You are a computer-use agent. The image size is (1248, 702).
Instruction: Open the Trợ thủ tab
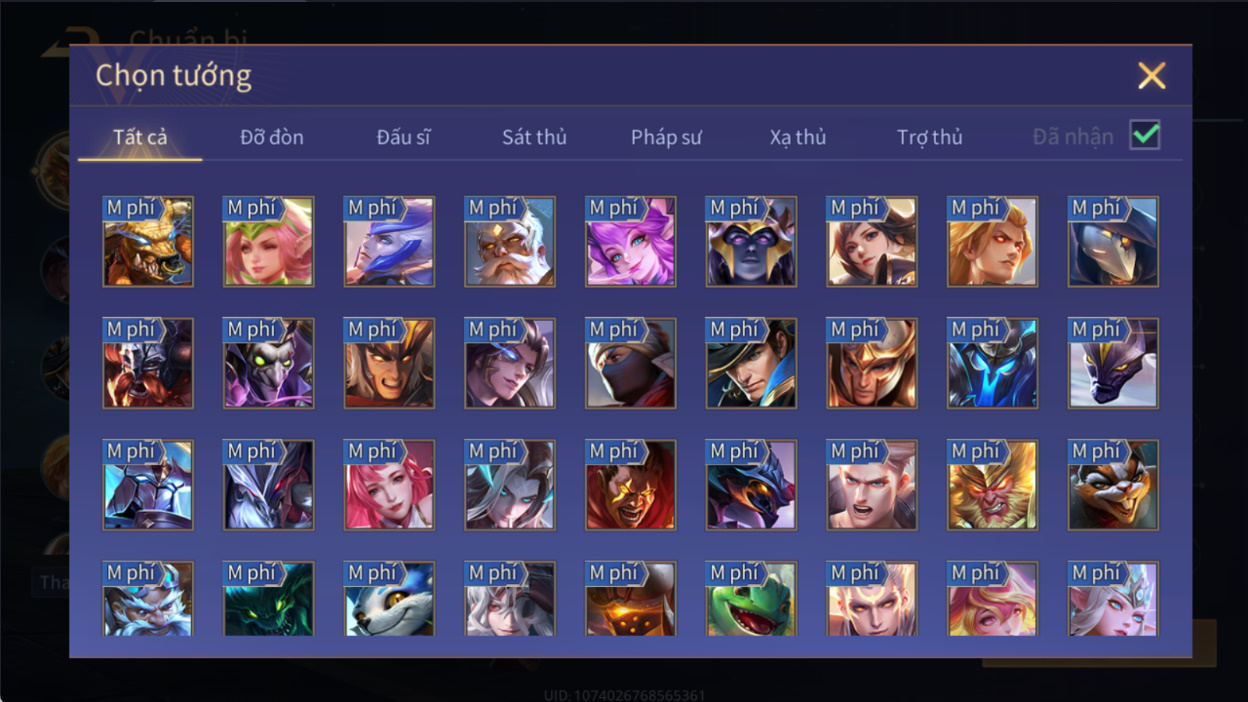[929, 137]
